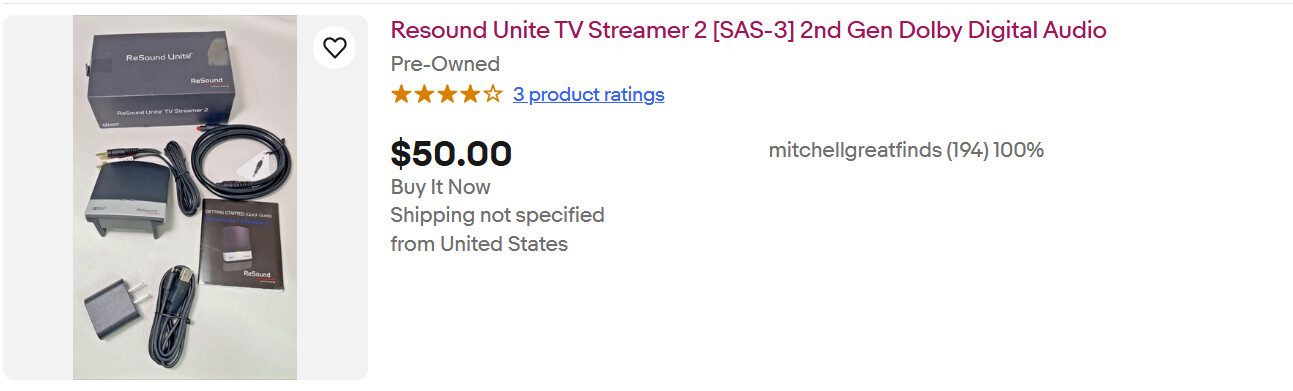1293x391 pixels.
Task: Click the seller's (194) feedback count
Action: click(967, 150)
